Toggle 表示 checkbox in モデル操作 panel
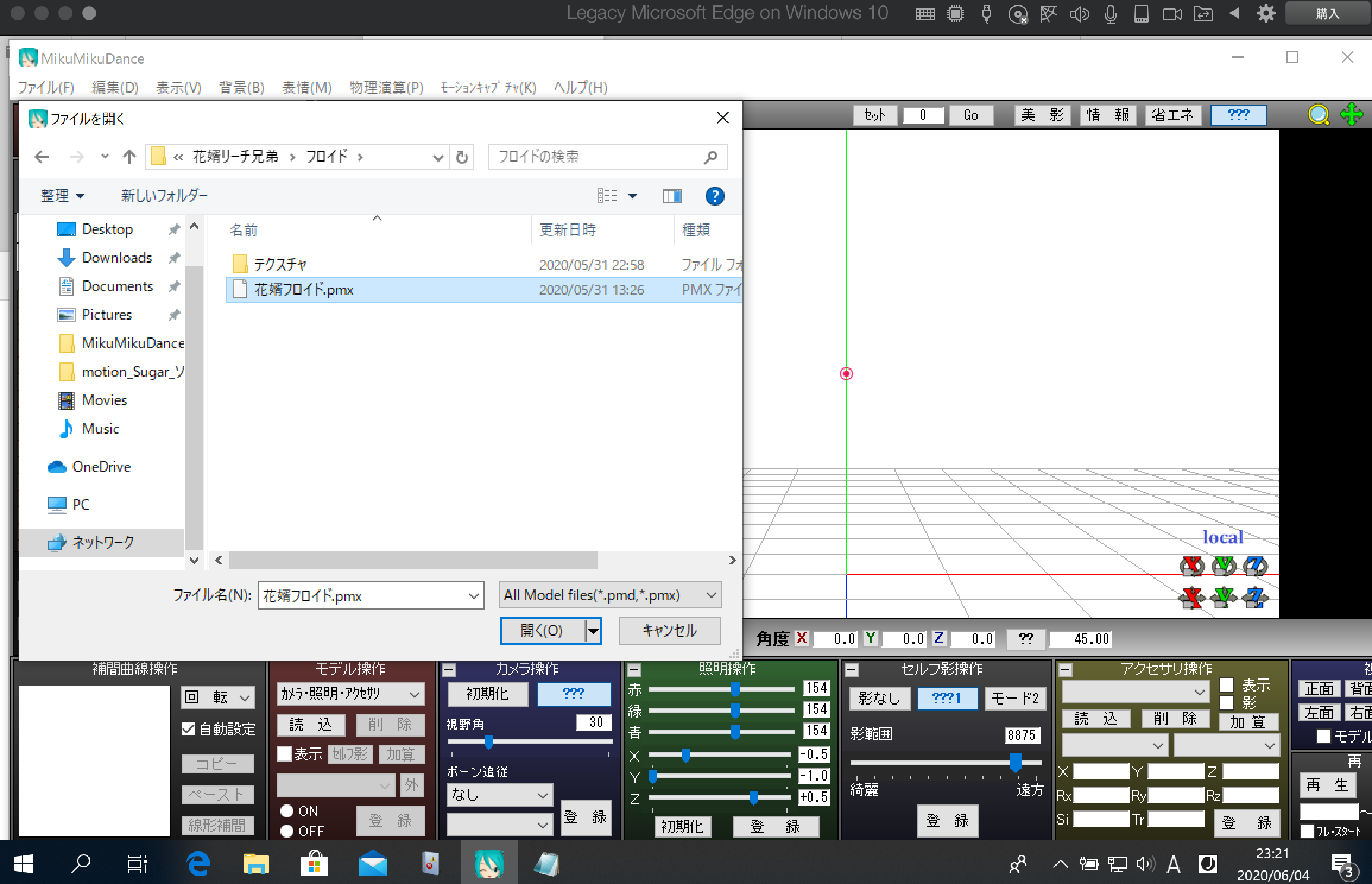The height and width of the screenshot is (884, 1372). click(x=284, y=754)
